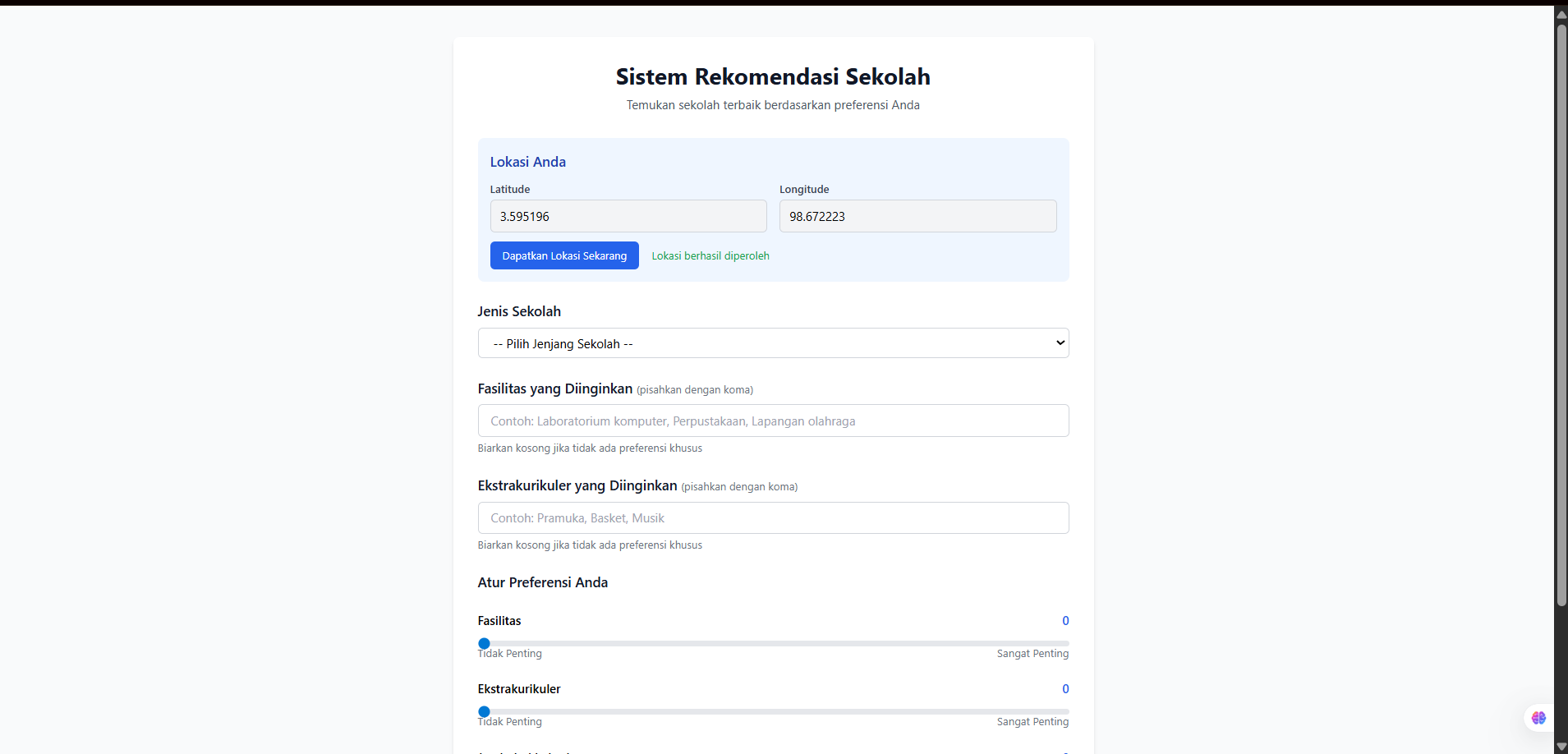The image size is (1568, 754).
Task: Click the page vertical scrollbar thumb
Action: (x=1561, y=315)
